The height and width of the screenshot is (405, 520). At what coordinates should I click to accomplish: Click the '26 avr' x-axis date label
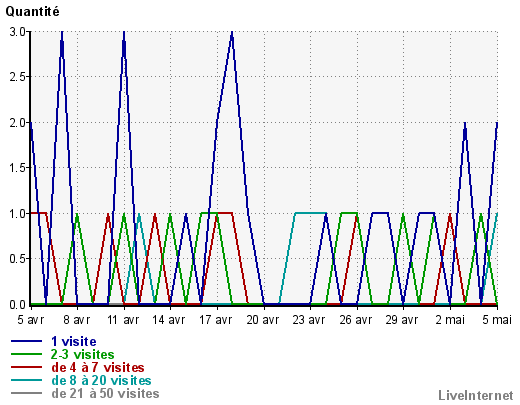(x=356, y=320)
